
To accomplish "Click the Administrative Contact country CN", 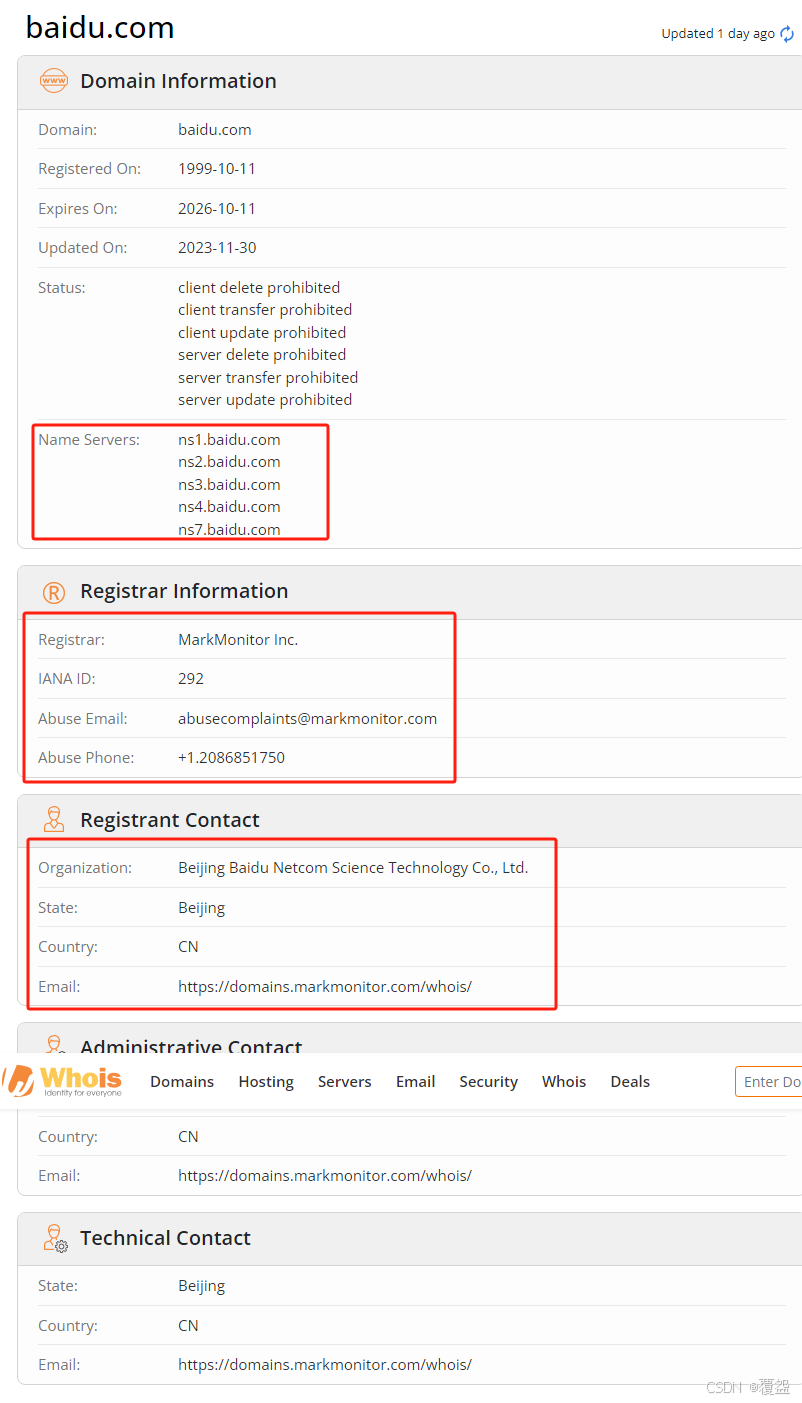I will pyautogui.click(x=188, y=1137).
